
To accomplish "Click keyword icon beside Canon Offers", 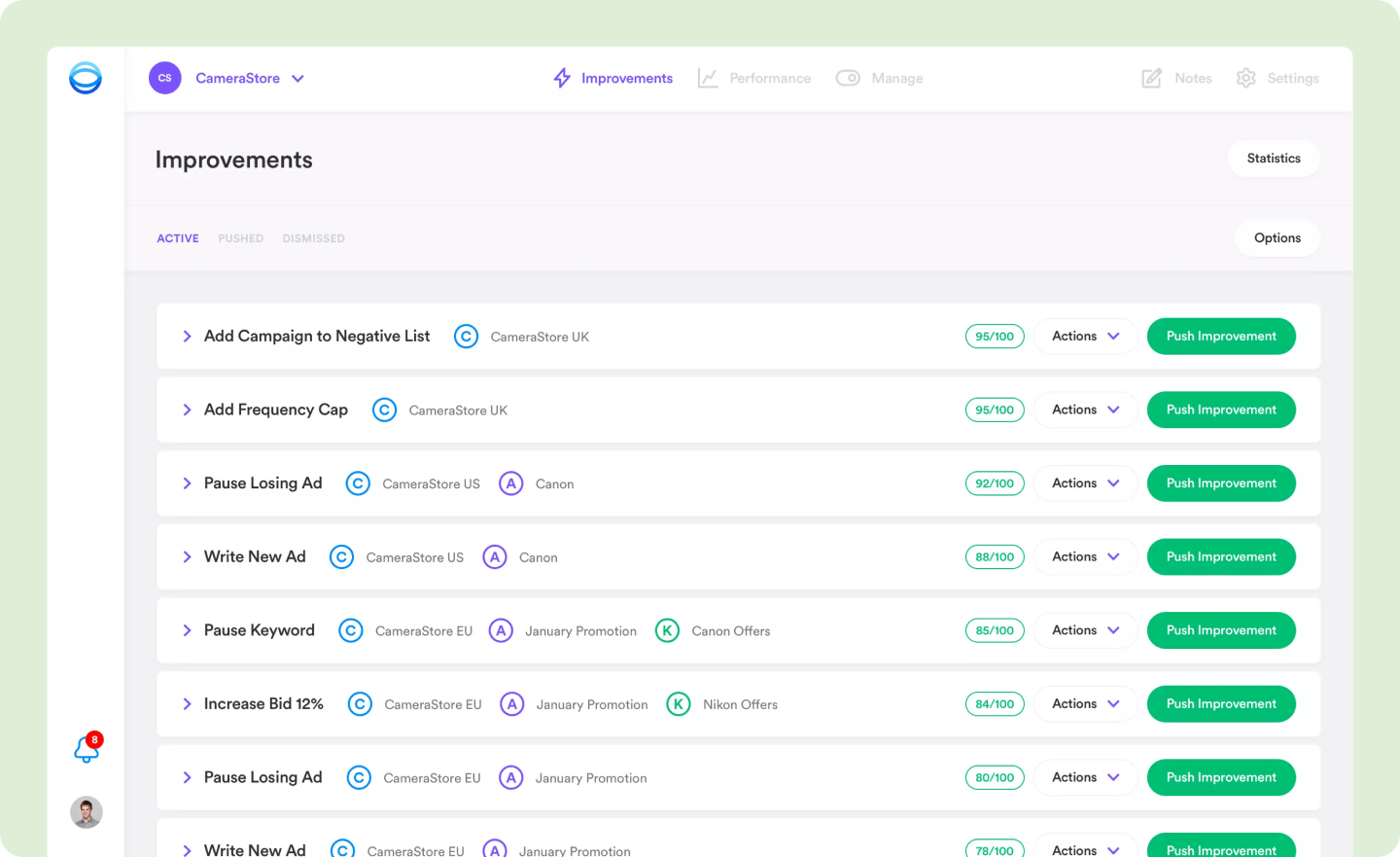I will pyautogui.click(x=667, y=630).
